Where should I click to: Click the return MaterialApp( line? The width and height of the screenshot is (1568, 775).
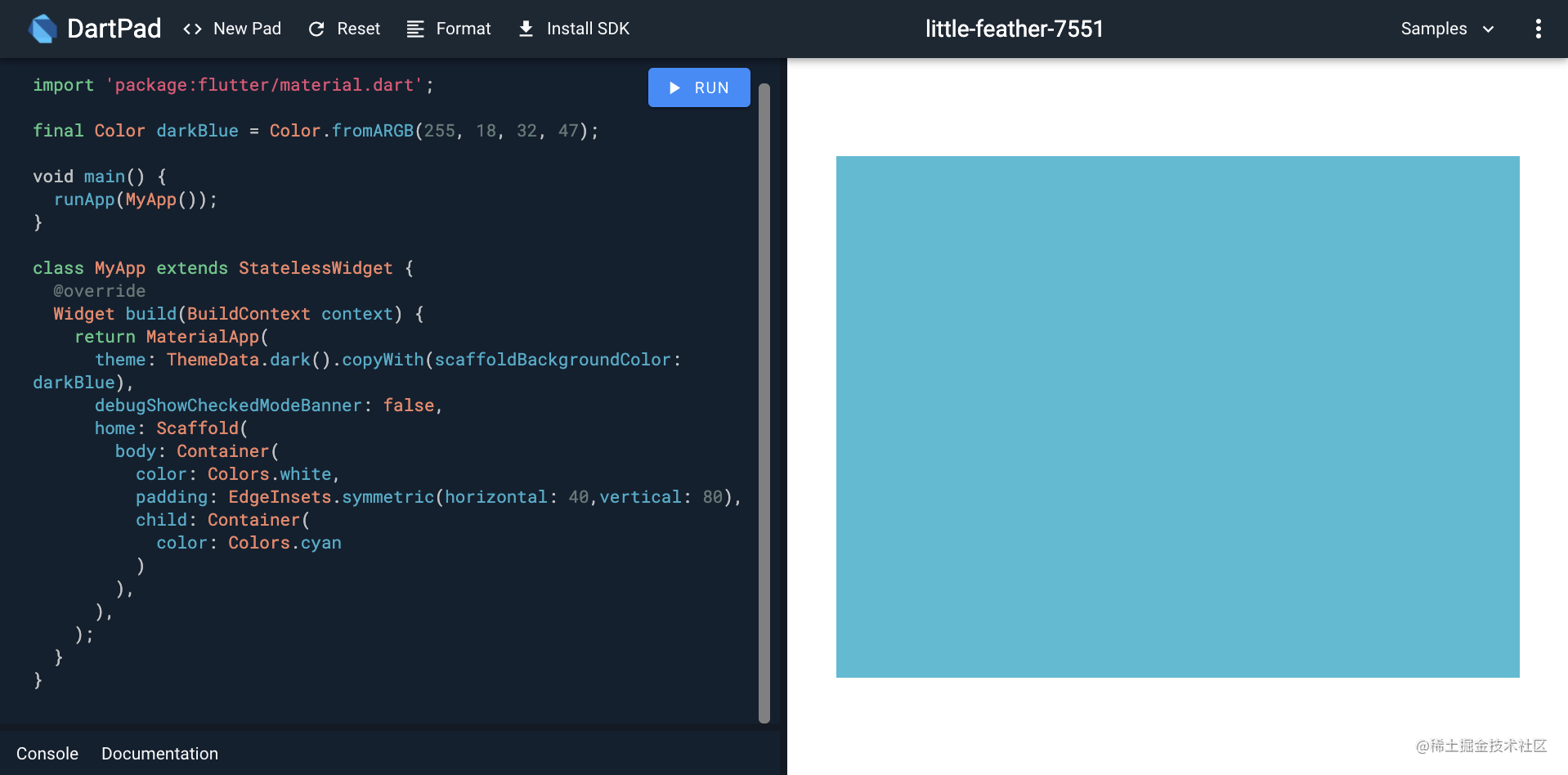tap(172, 337)
